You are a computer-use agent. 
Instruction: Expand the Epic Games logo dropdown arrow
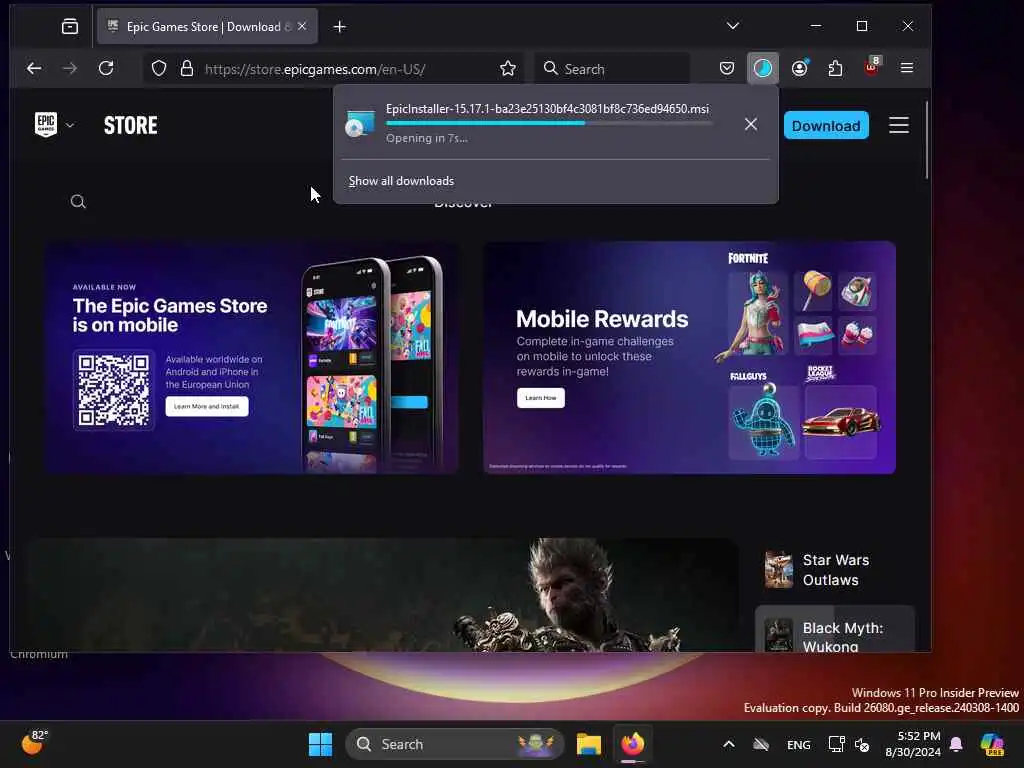click(x=70, y=125)
